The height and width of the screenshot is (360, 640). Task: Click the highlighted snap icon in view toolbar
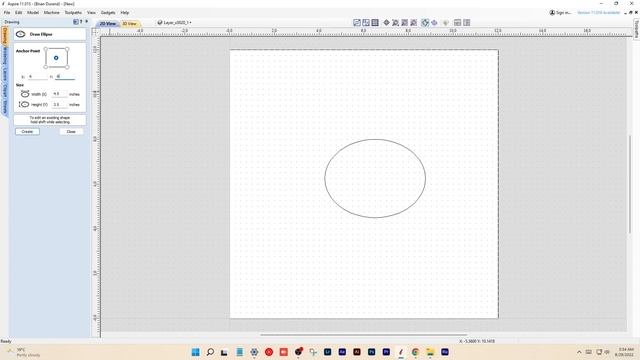(425, 23)
